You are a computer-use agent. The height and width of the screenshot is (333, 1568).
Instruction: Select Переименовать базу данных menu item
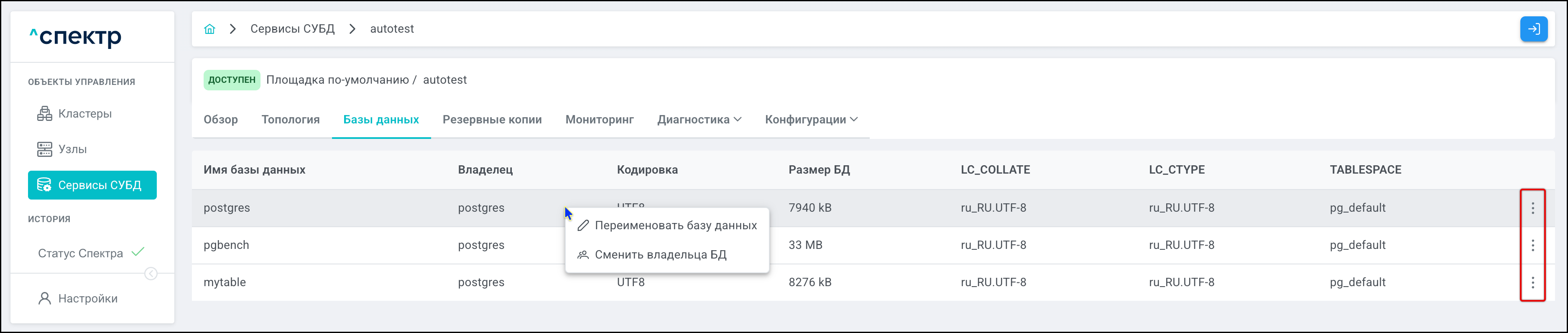click(x=675, y=226)
